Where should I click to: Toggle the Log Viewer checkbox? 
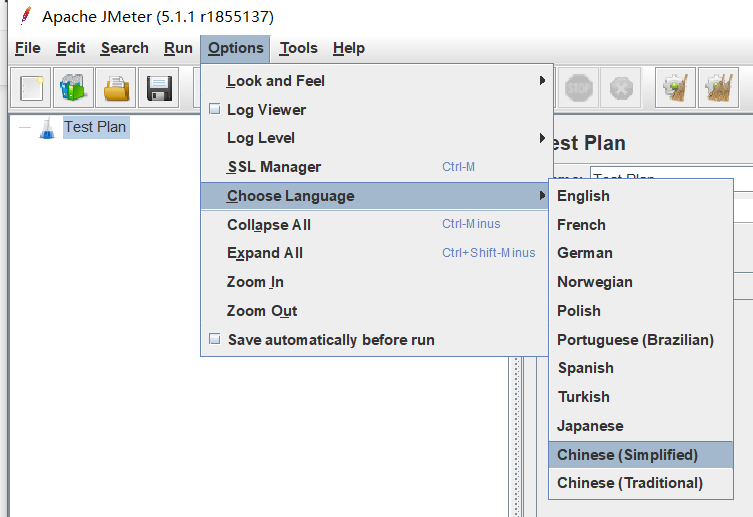[215, 109]
